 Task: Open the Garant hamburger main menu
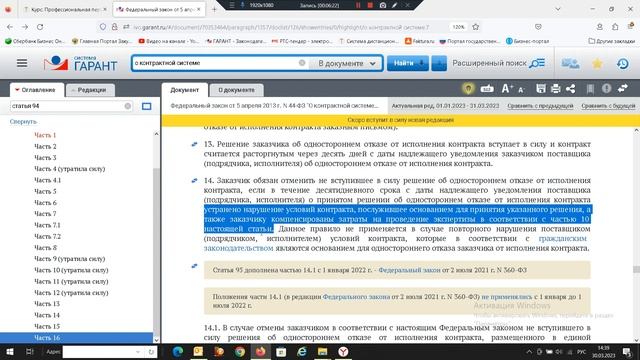[22, 63]
